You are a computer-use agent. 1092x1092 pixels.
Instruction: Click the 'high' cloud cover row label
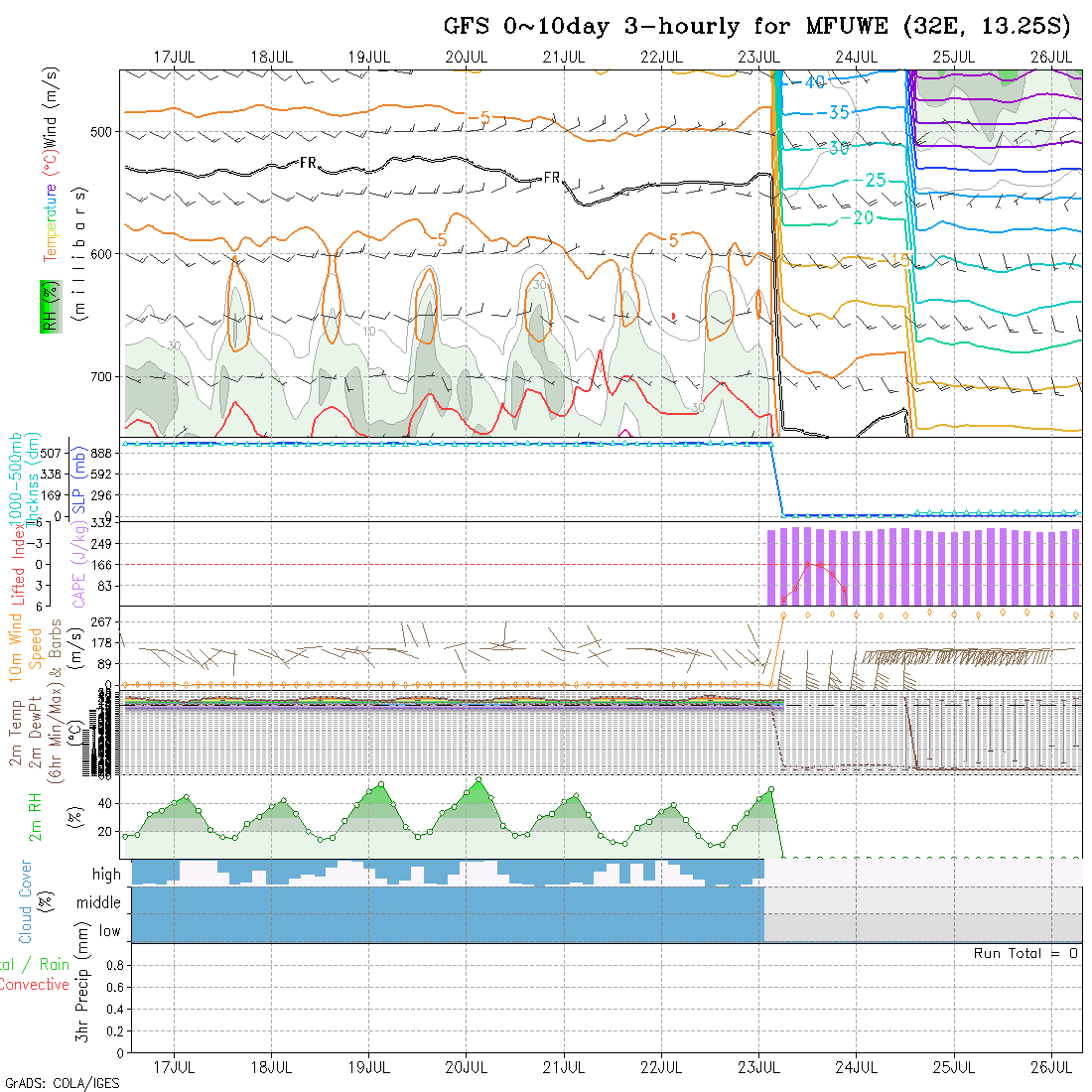click(x=106, y=875)
